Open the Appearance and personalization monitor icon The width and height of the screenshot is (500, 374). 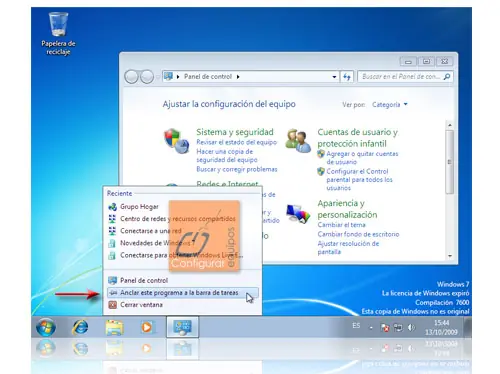click(x=298, y=213)
